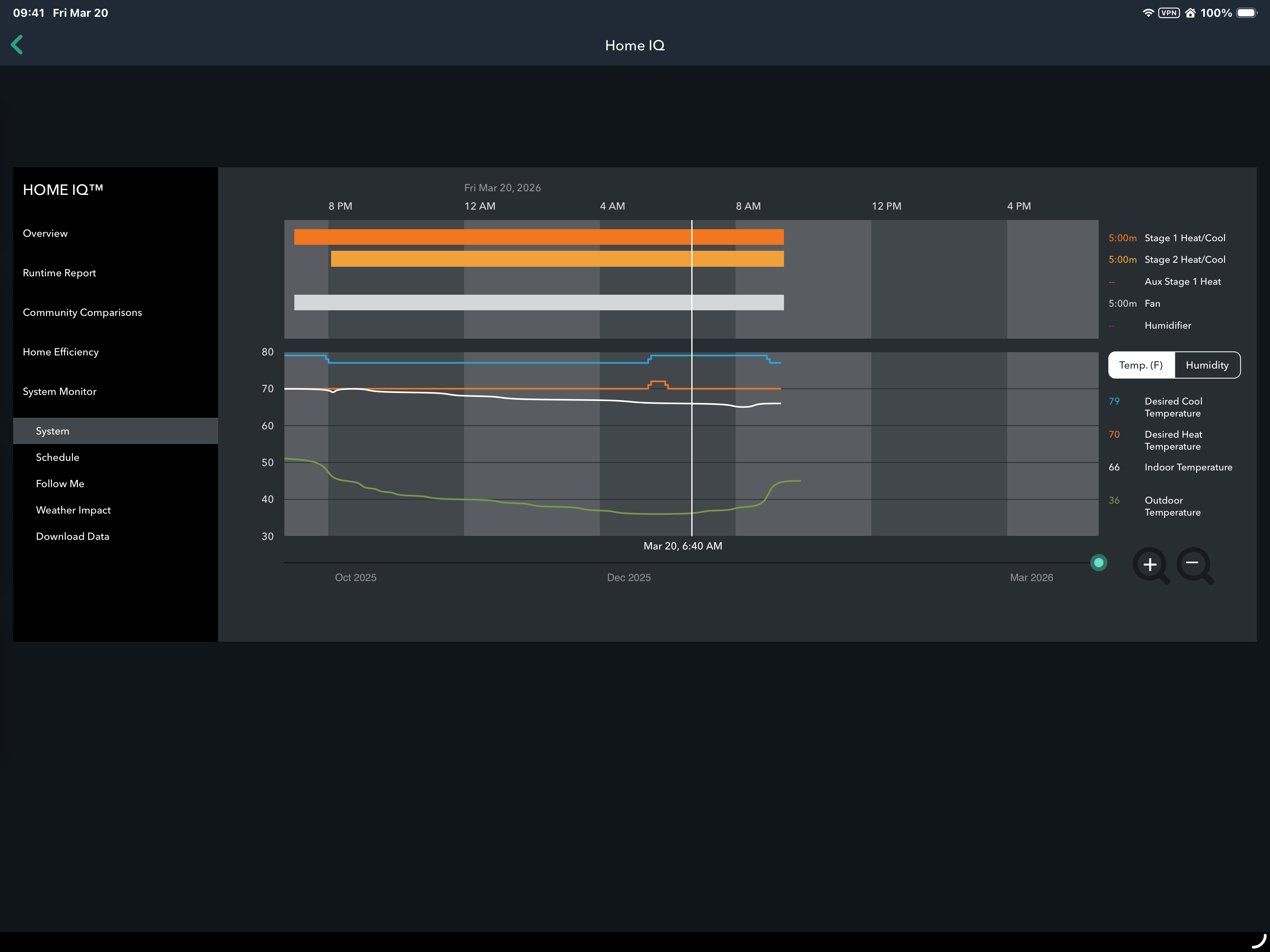This screenshot has width=1270, height=952.
Task: Tap the home icon in status bar
Action: coord(1190,13)
